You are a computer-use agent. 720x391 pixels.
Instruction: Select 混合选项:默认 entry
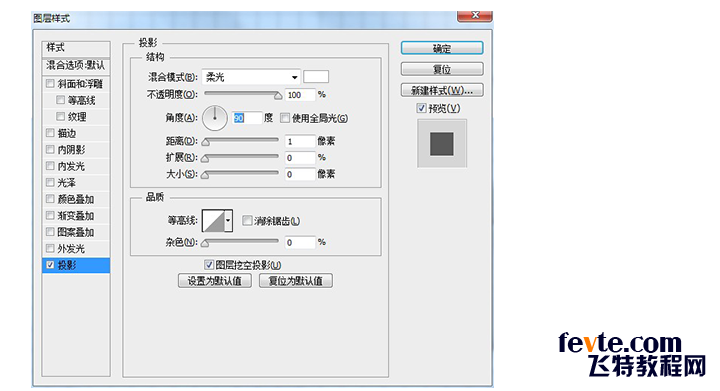(76, 66)
